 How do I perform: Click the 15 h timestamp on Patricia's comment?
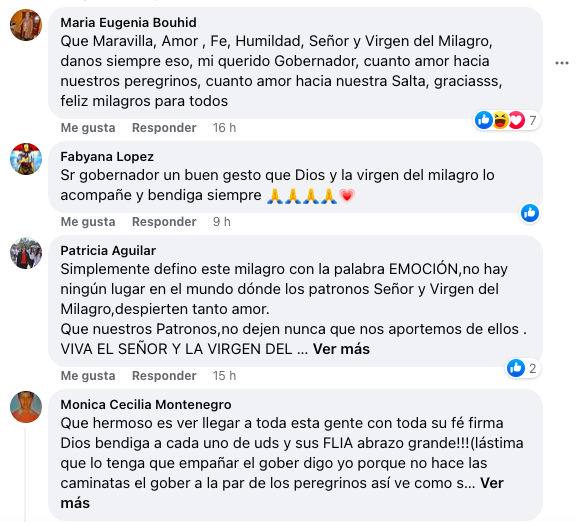coord(224,376)
